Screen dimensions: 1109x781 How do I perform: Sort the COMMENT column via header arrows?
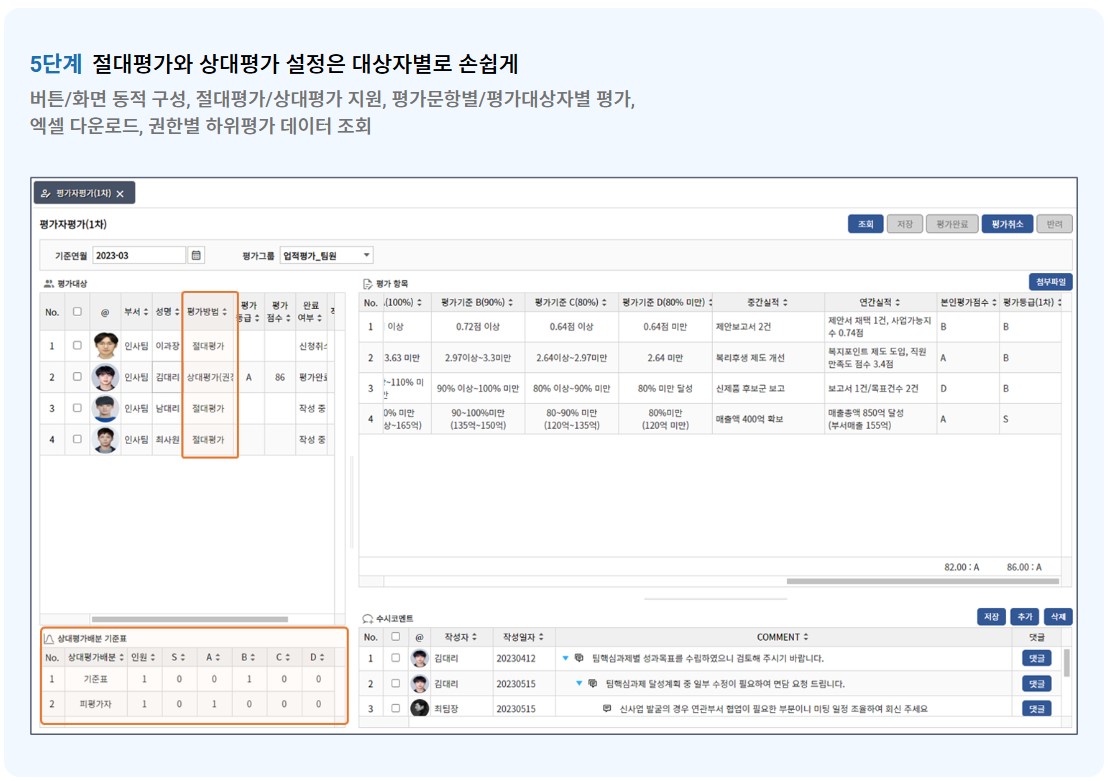click(x=806, y=637)
